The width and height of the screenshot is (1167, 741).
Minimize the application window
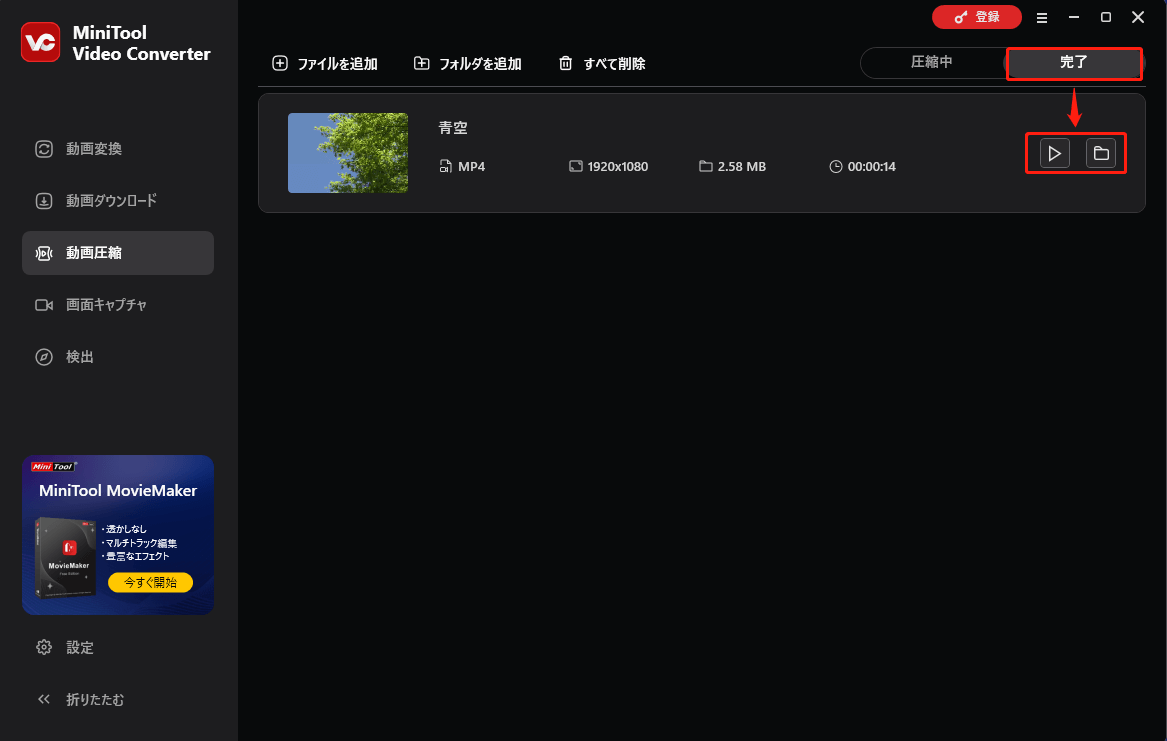pos(1074,17)
